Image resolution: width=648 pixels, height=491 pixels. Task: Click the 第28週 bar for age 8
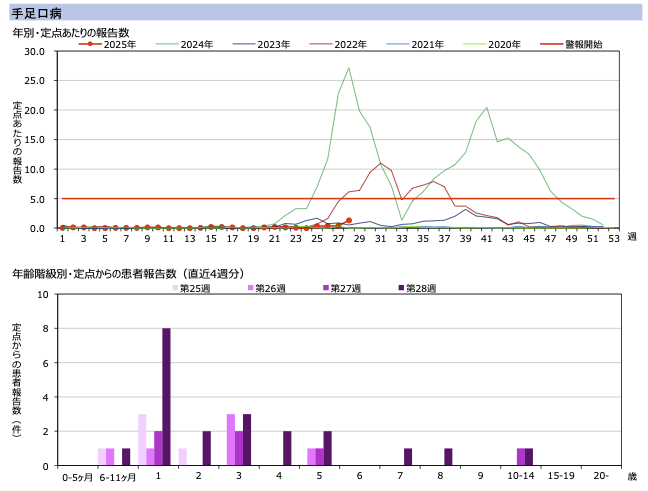(x=448, y=457)
